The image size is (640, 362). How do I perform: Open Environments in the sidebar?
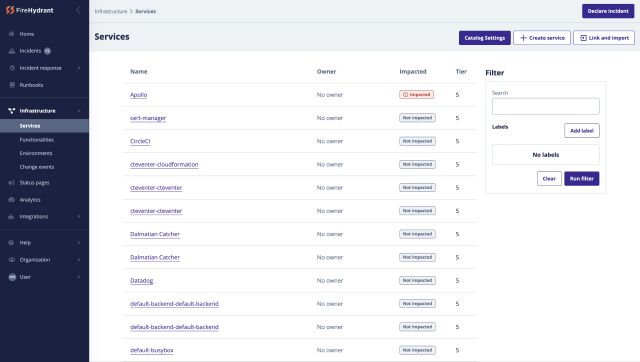[x=36, y=153]
